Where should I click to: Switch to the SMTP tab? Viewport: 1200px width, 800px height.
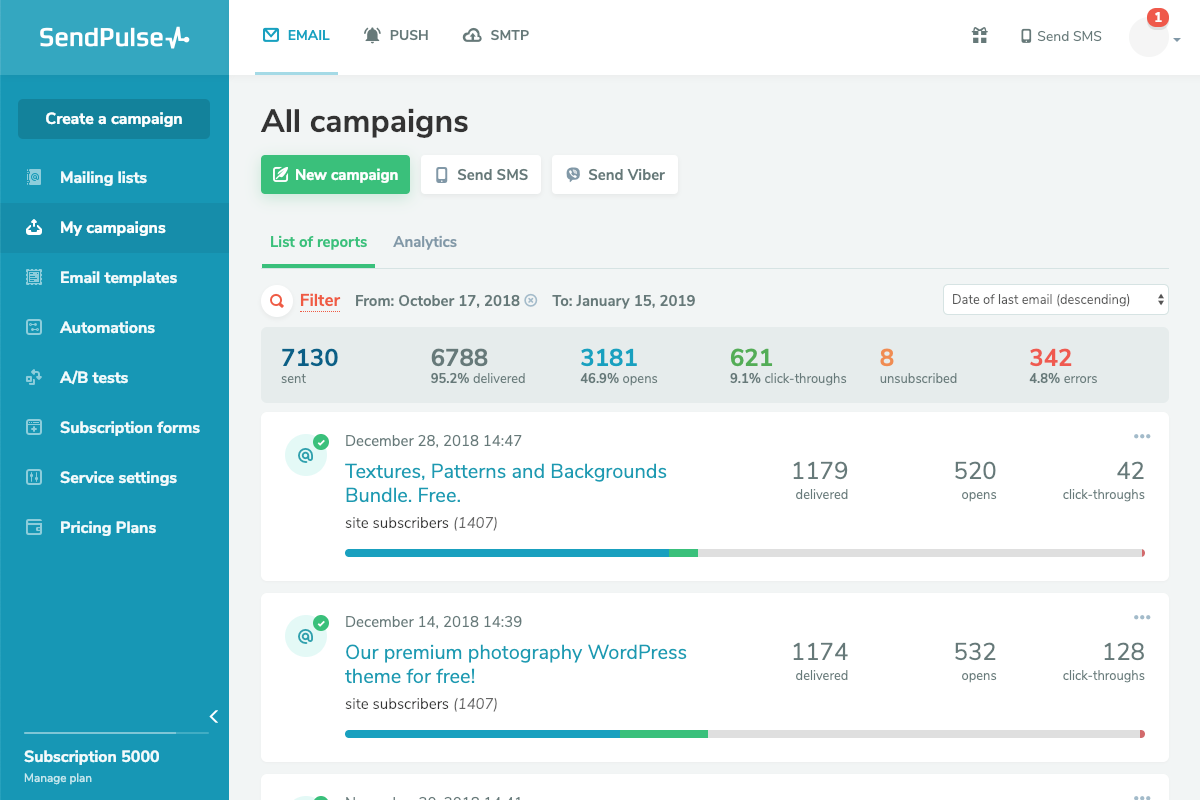496,36
